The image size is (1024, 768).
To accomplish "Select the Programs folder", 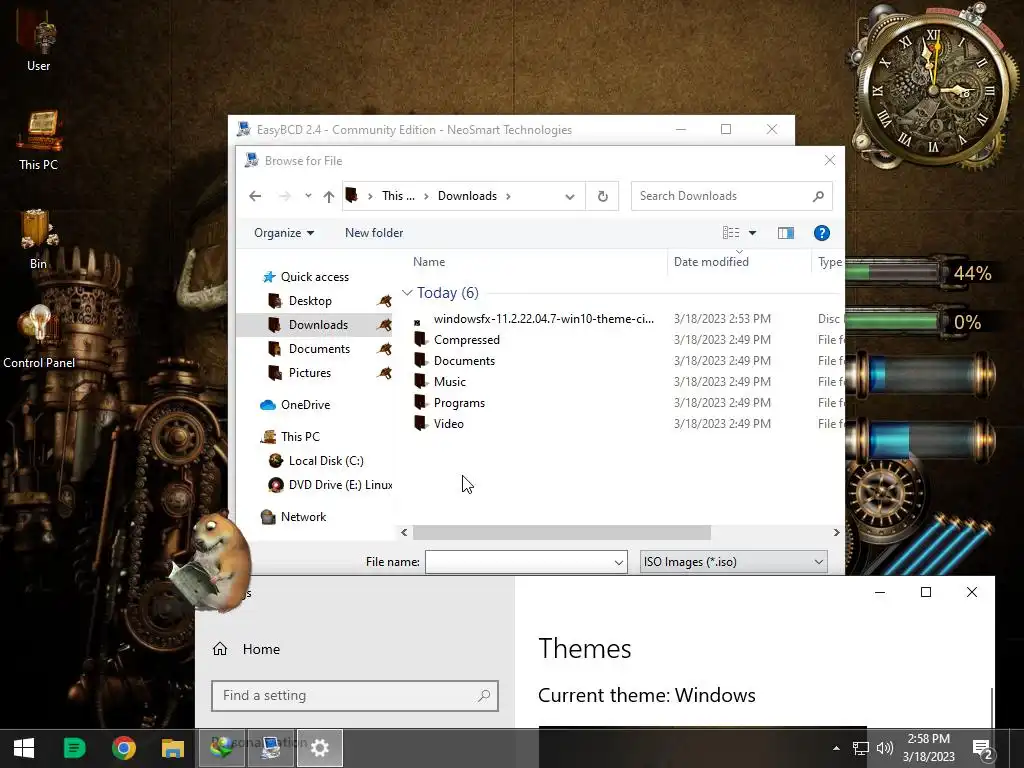I will click(459, 402).
